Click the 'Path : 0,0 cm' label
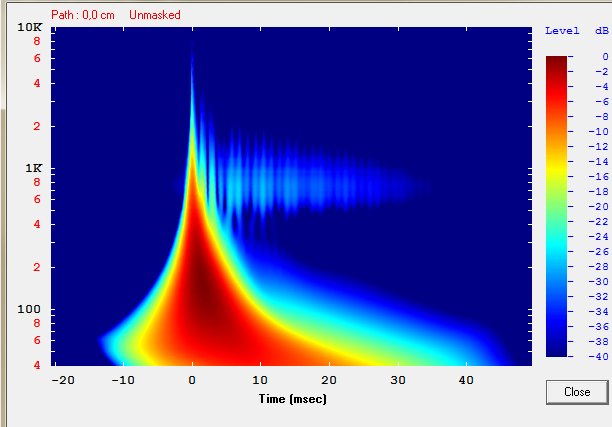Screen dimensions: 612x427 83,15
